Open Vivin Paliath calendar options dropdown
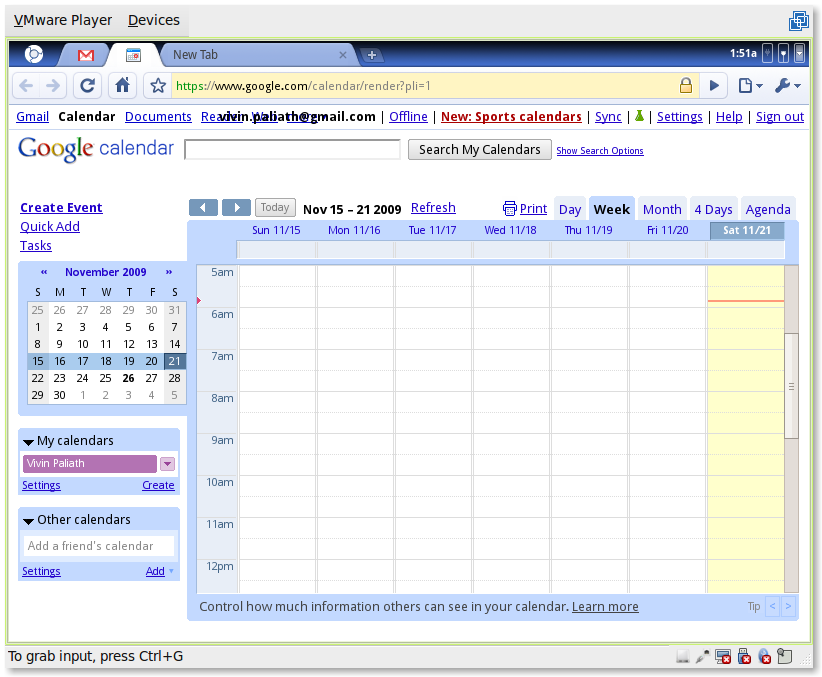822x677 pixels. click(x=167, y=464)
